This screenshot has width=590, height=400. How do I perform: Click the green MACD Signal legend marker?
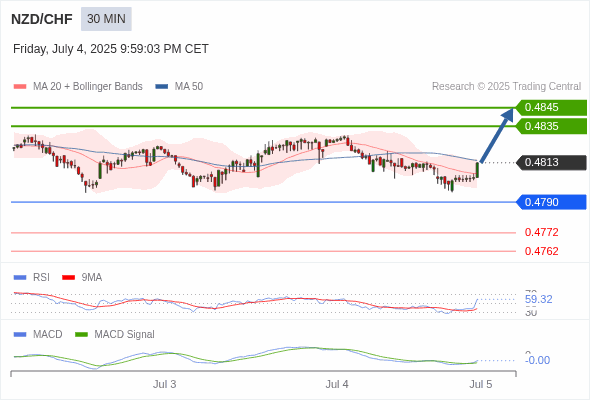81,335
